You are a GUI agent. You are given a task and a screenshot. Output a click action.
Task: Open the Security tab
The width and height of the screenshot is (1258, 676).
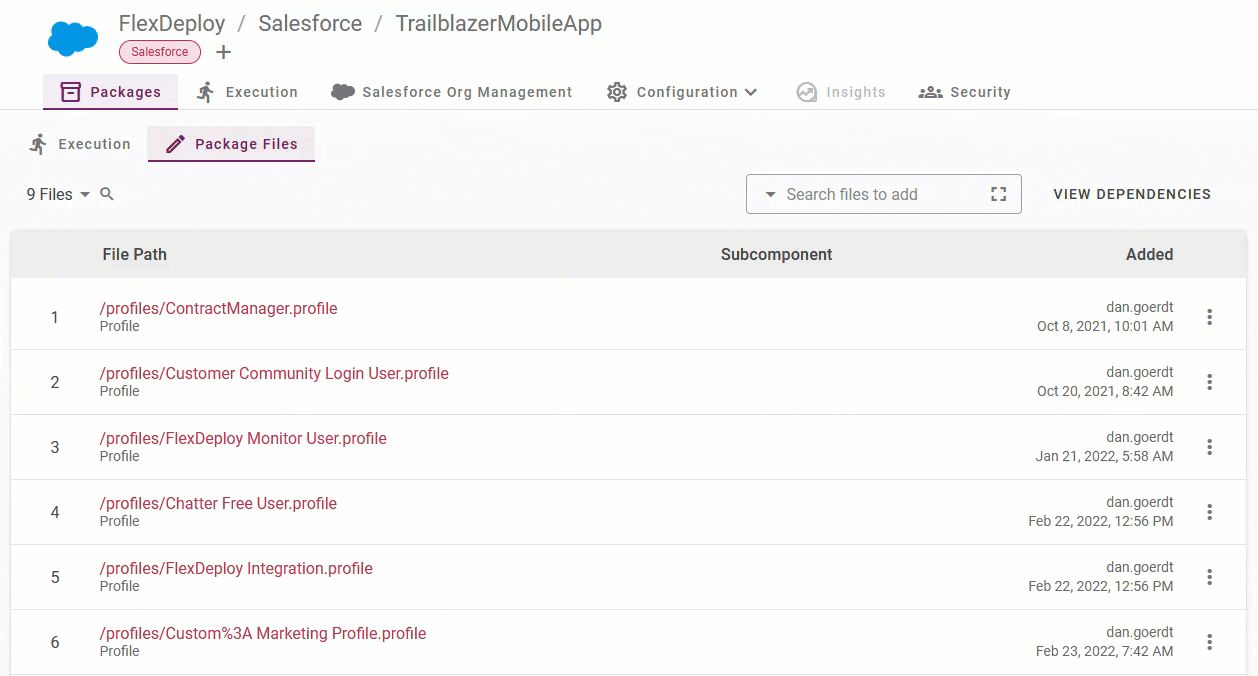964,92
